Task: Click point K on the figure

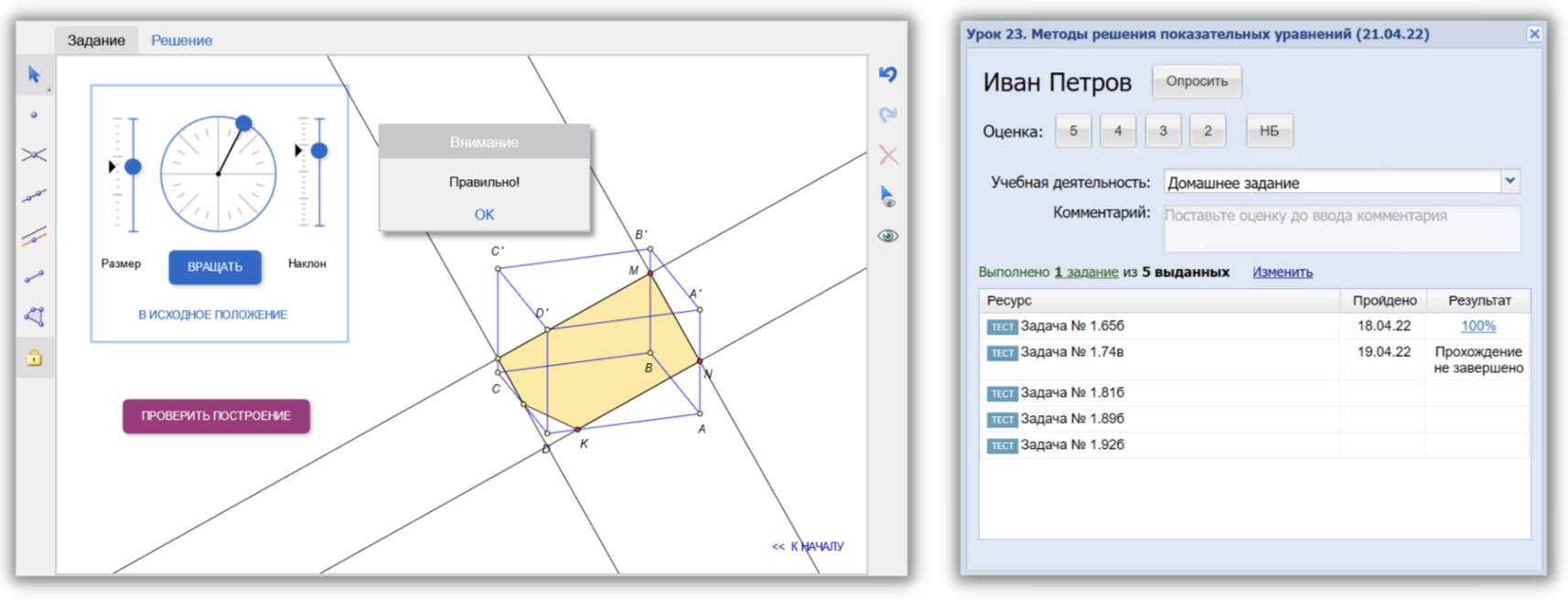Action: (577, 429)
